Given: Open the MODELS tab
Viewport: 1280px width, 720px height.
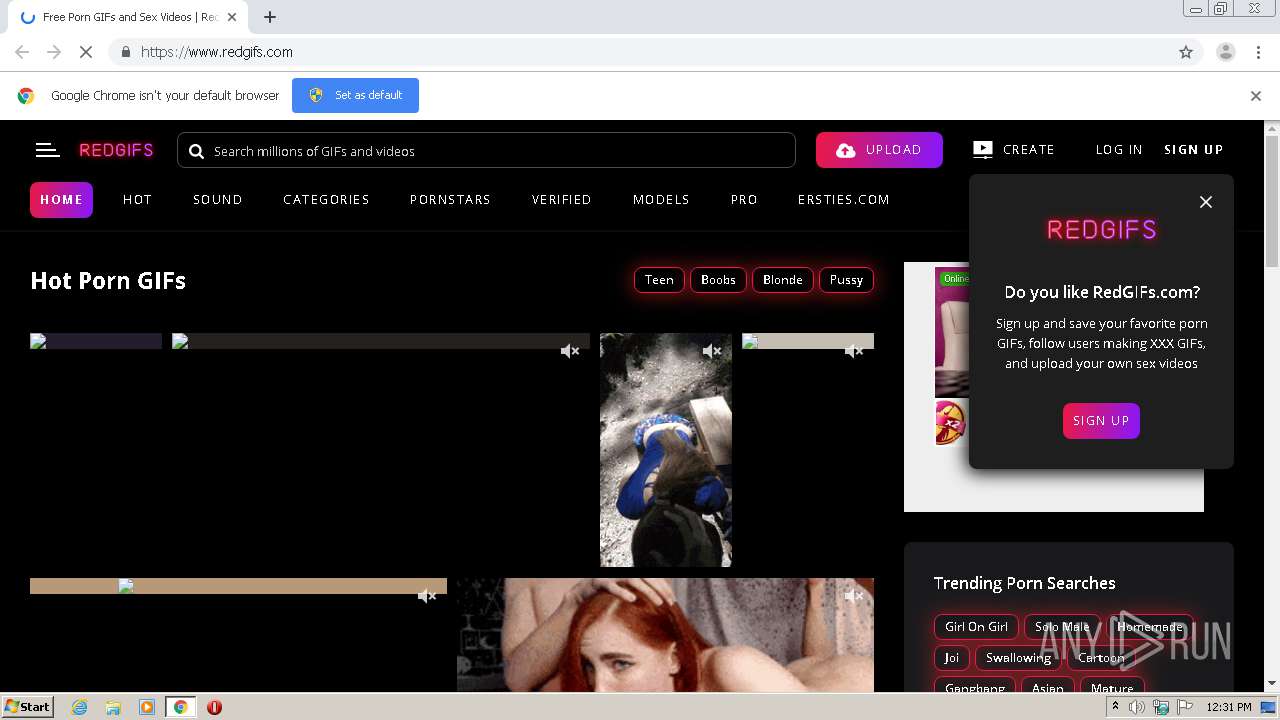Looking at the screenshot, I should pyautogui.click(x=661, y=200).
